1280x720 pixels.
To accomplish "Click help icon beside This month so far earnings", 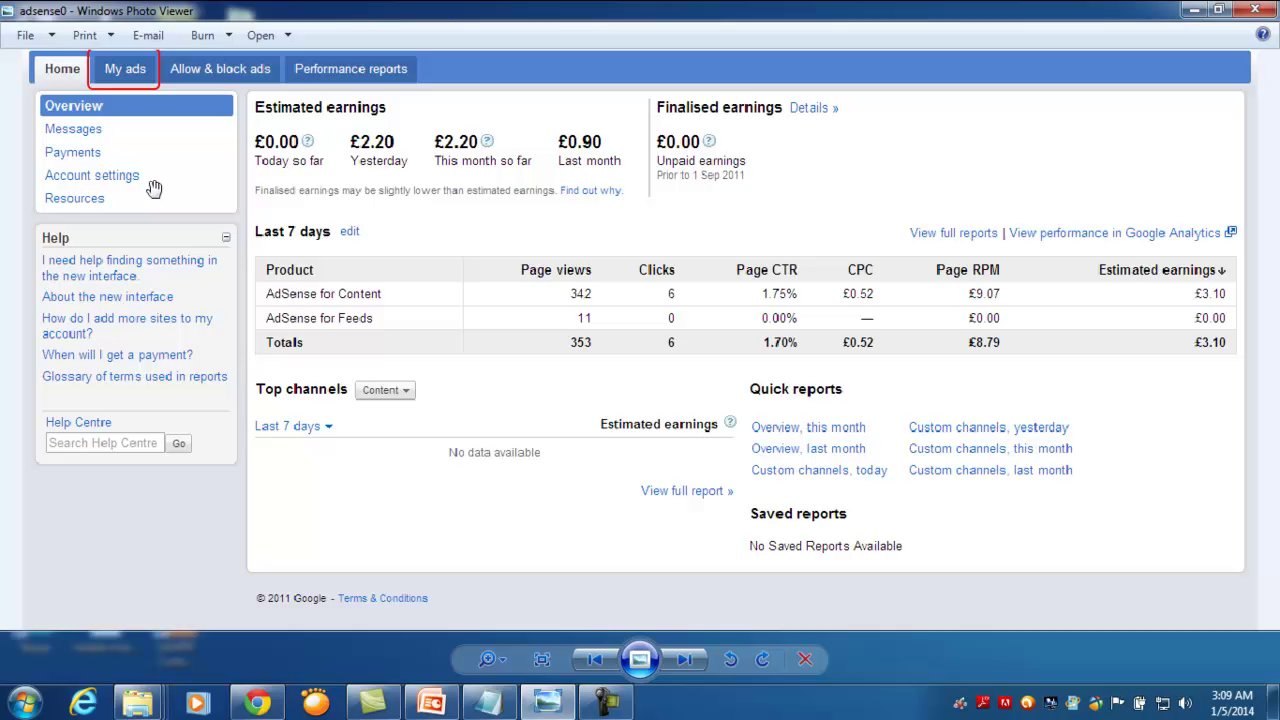I will (487, 141).
